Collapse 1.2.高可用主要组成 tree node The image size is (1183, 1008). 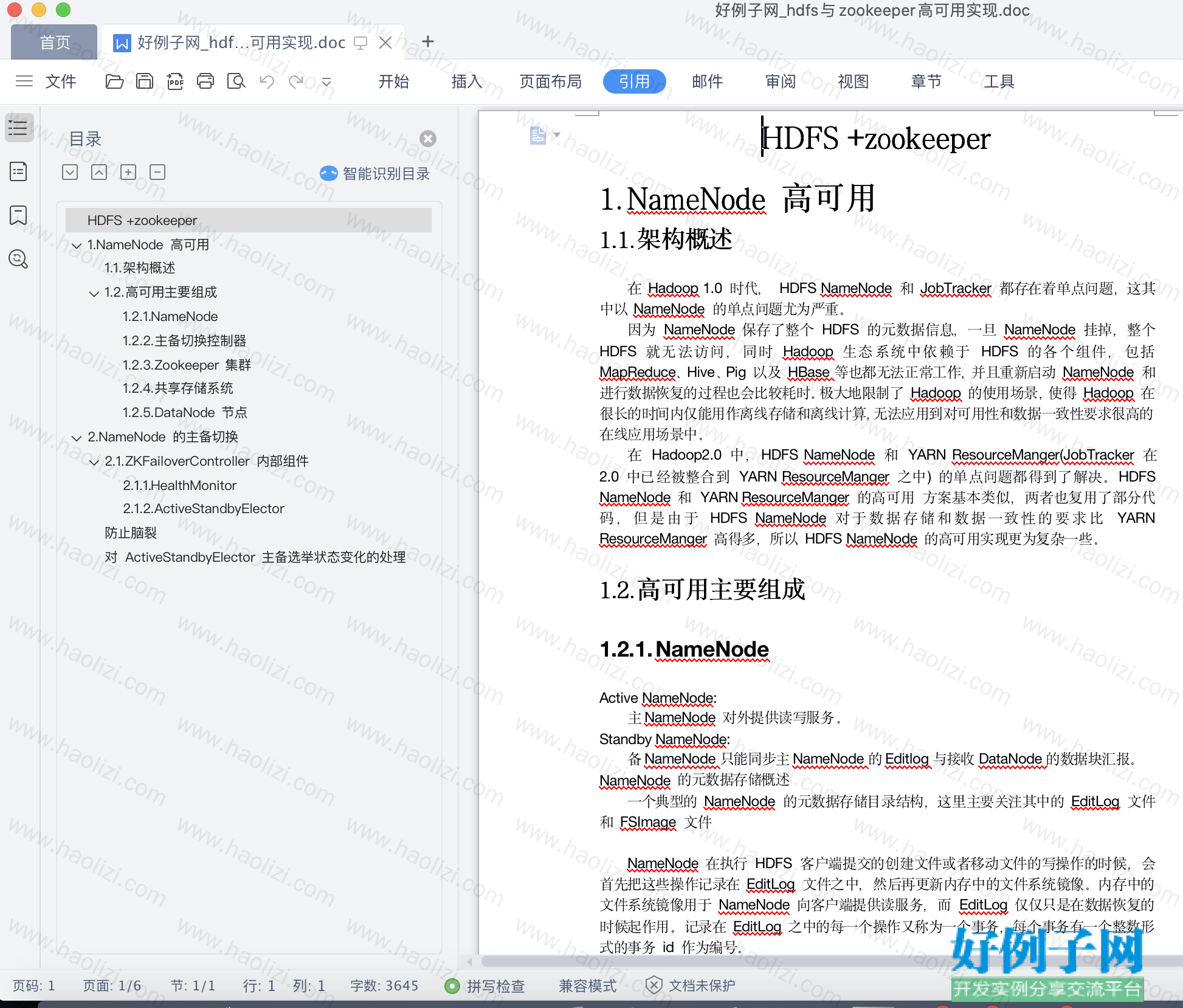tap(94, 293)
